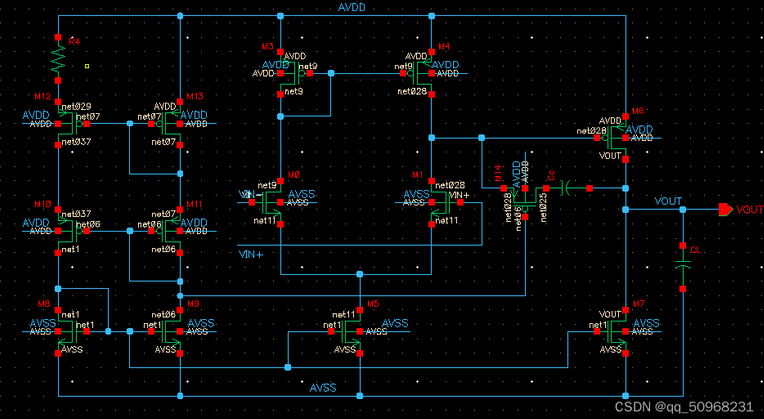Image resolution: width=764 pixels, height=419 pixels.
Task: Select the R4 resistor symbol
Action: tap(58, 60)
